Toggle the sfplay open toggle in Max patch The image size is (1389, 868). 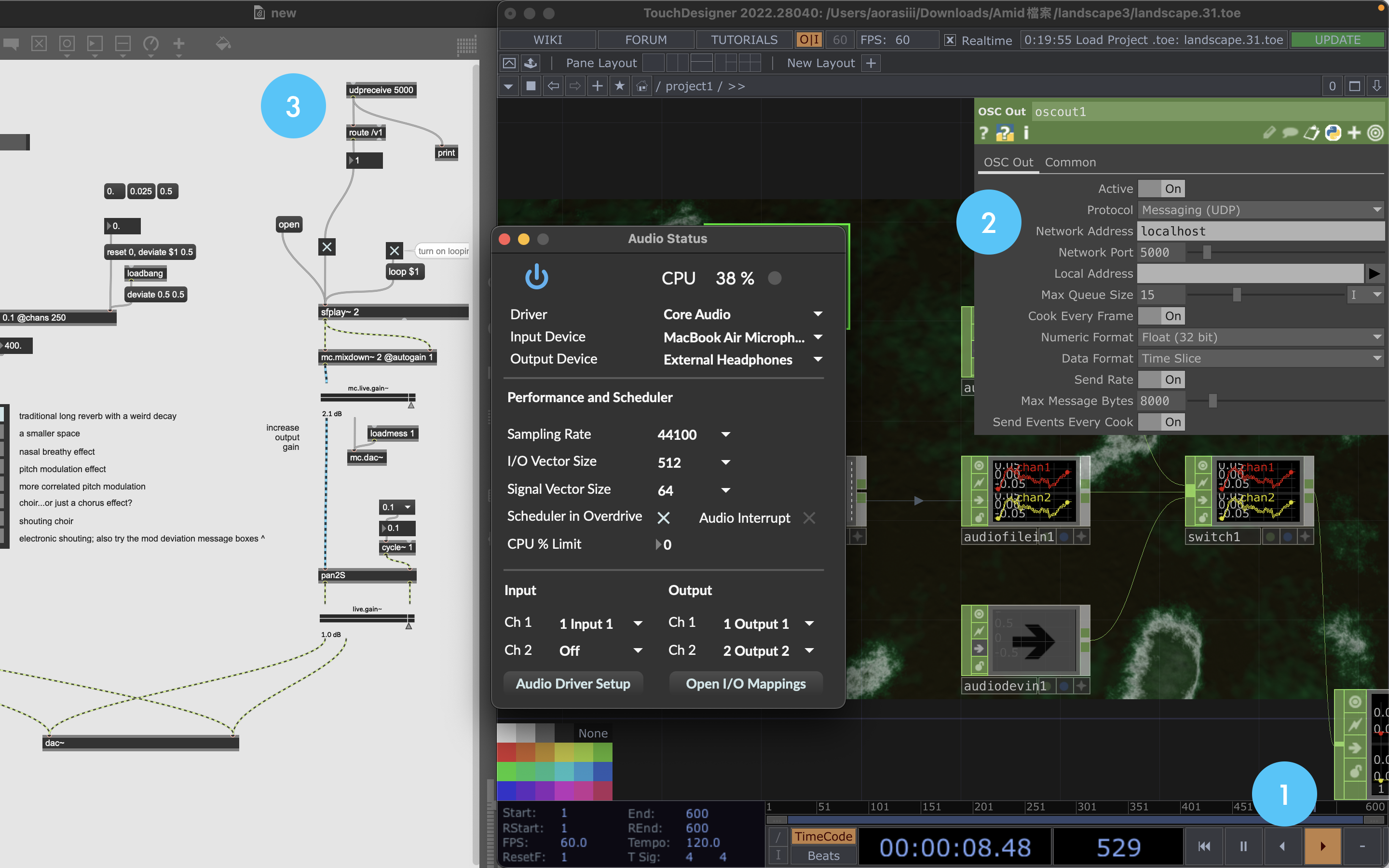click(327, 247)
